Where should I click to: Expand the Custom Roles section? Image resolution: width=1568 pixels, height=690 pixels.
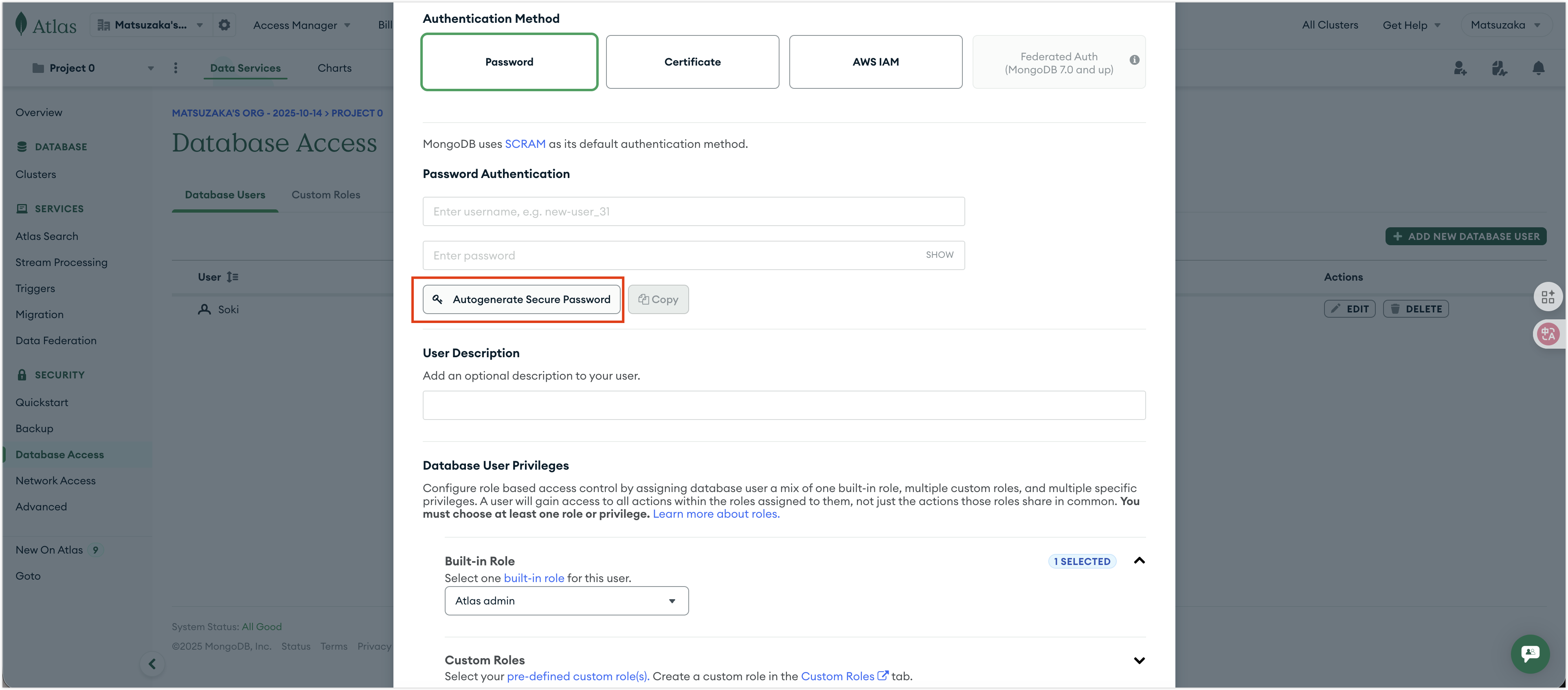point(1139,660)
